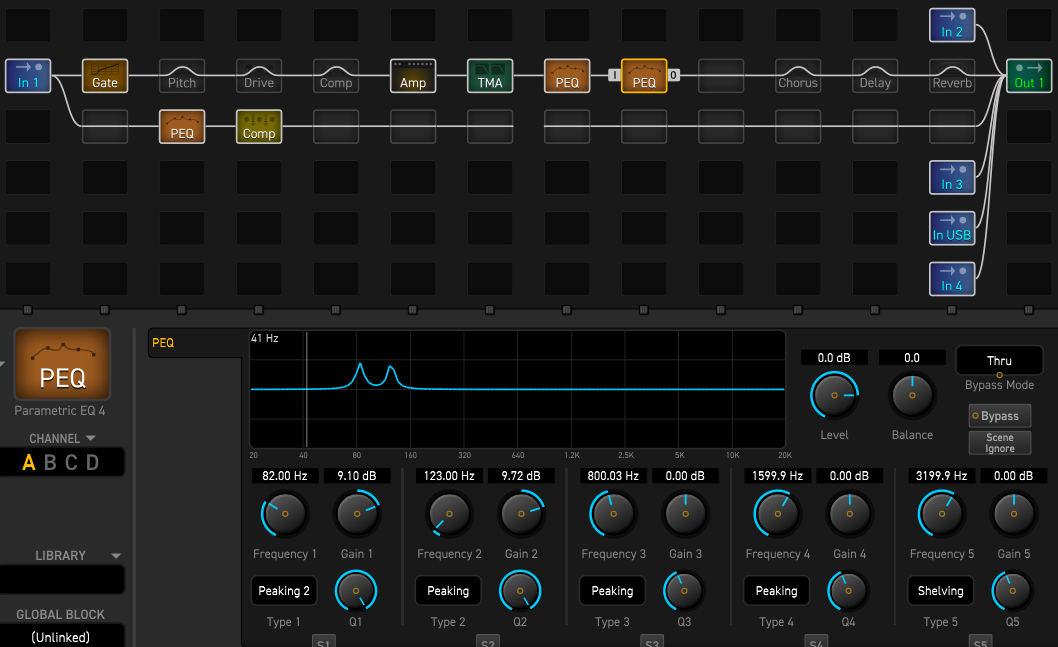Image resolution: width=1058 pixels, height=647 pixels.
Task: Click the S5 tab below band 5
Action: click(980, 642)
